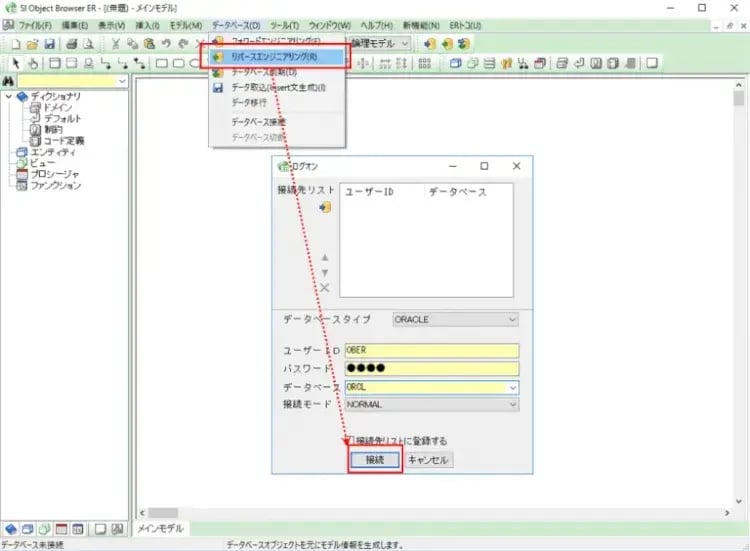Viewport: 750px width, 551px height.
Task: Collapse the ディクショナリ tree node
Action: (8, 97)
